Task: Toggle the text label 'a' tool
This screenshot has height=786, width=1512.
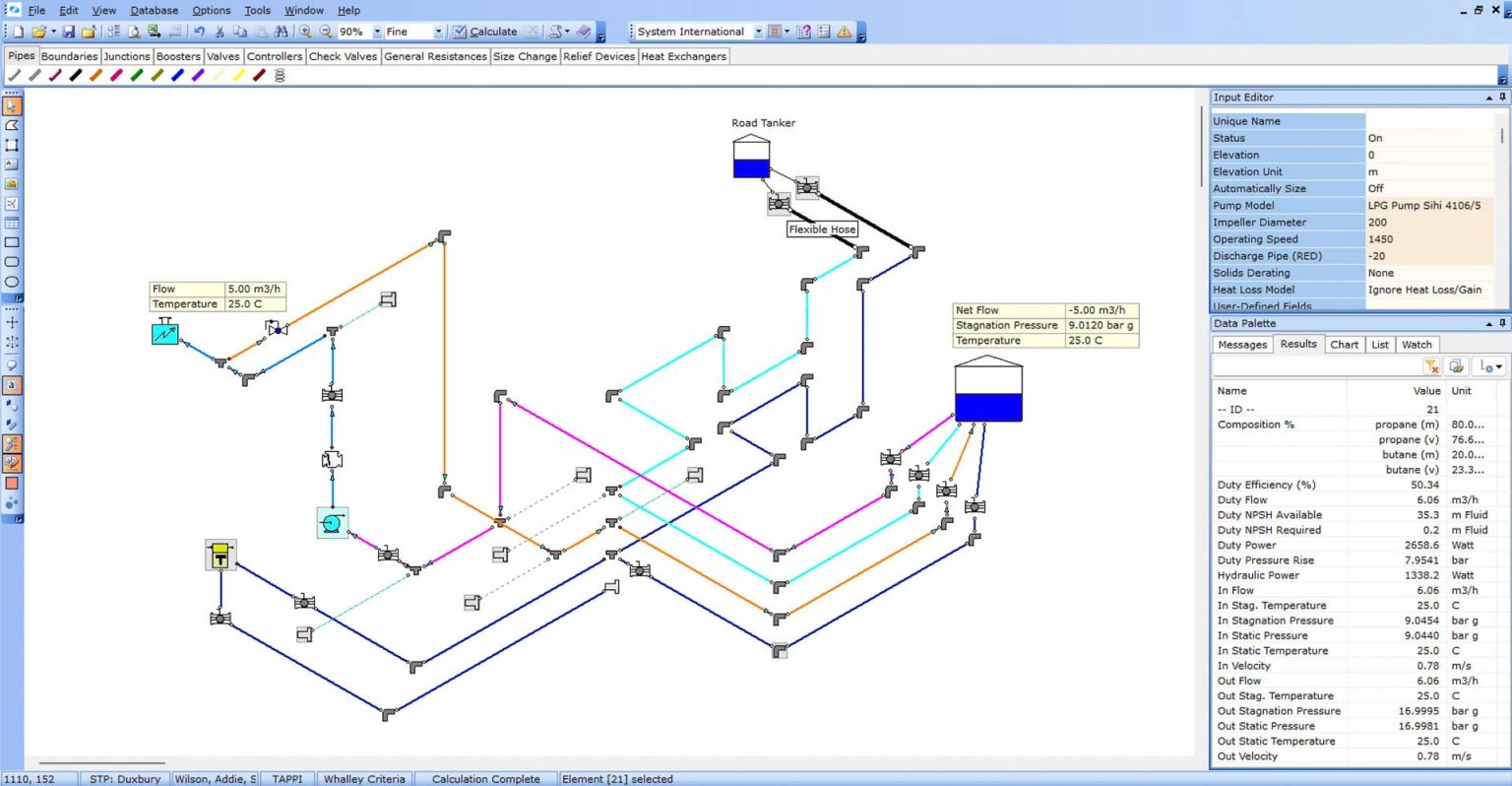Action: [12, 385]
